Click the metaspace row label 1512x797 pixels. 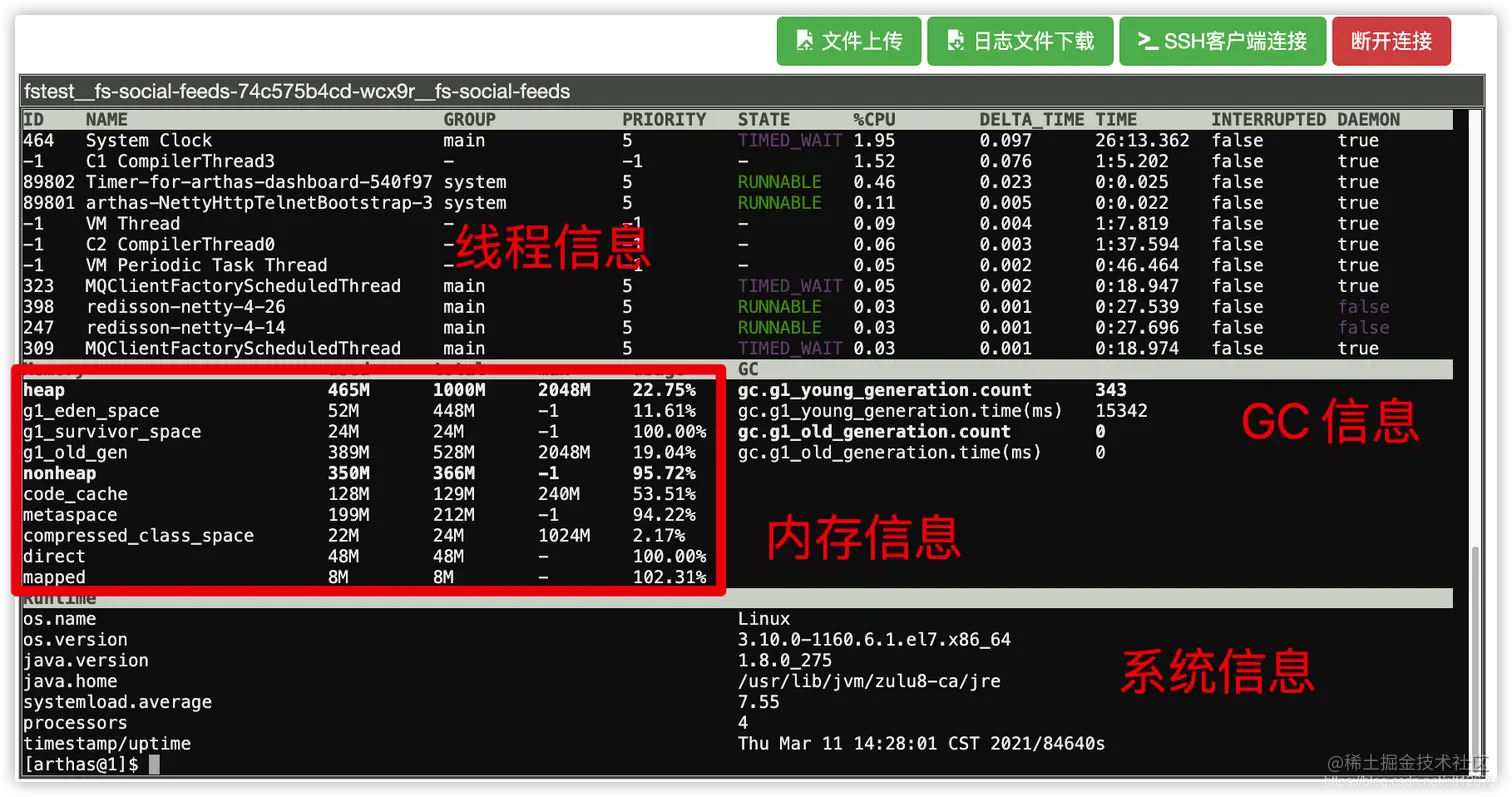point(70,515)
